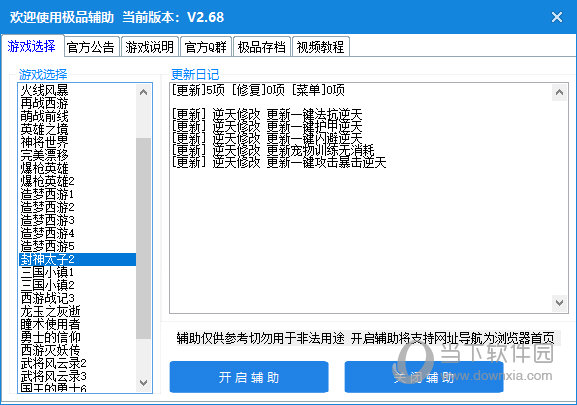The width and height of the screenshot is (577, 405).
Task: Click log line 更新一键护甲逆天
Action: pyautogui.click(x=267, y=127)
